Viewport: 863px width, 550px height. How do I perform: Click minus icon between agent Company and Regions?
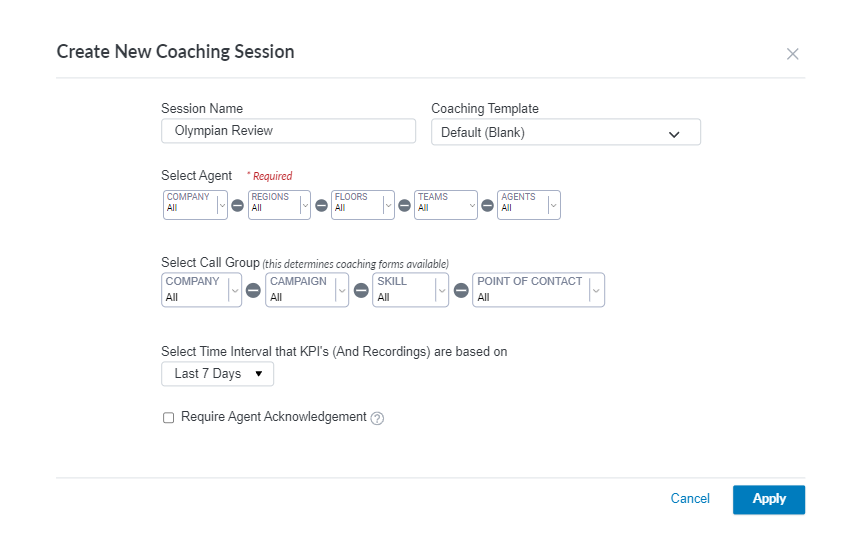[238, 206]
